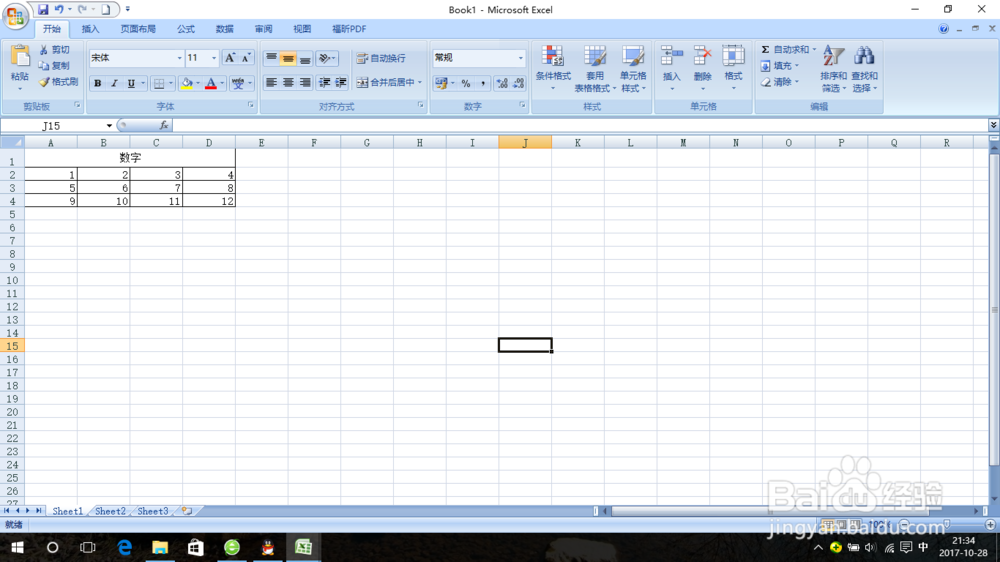Expand the Name Box dropdown arrow
1000x562 pixels.
pos(109,126)
